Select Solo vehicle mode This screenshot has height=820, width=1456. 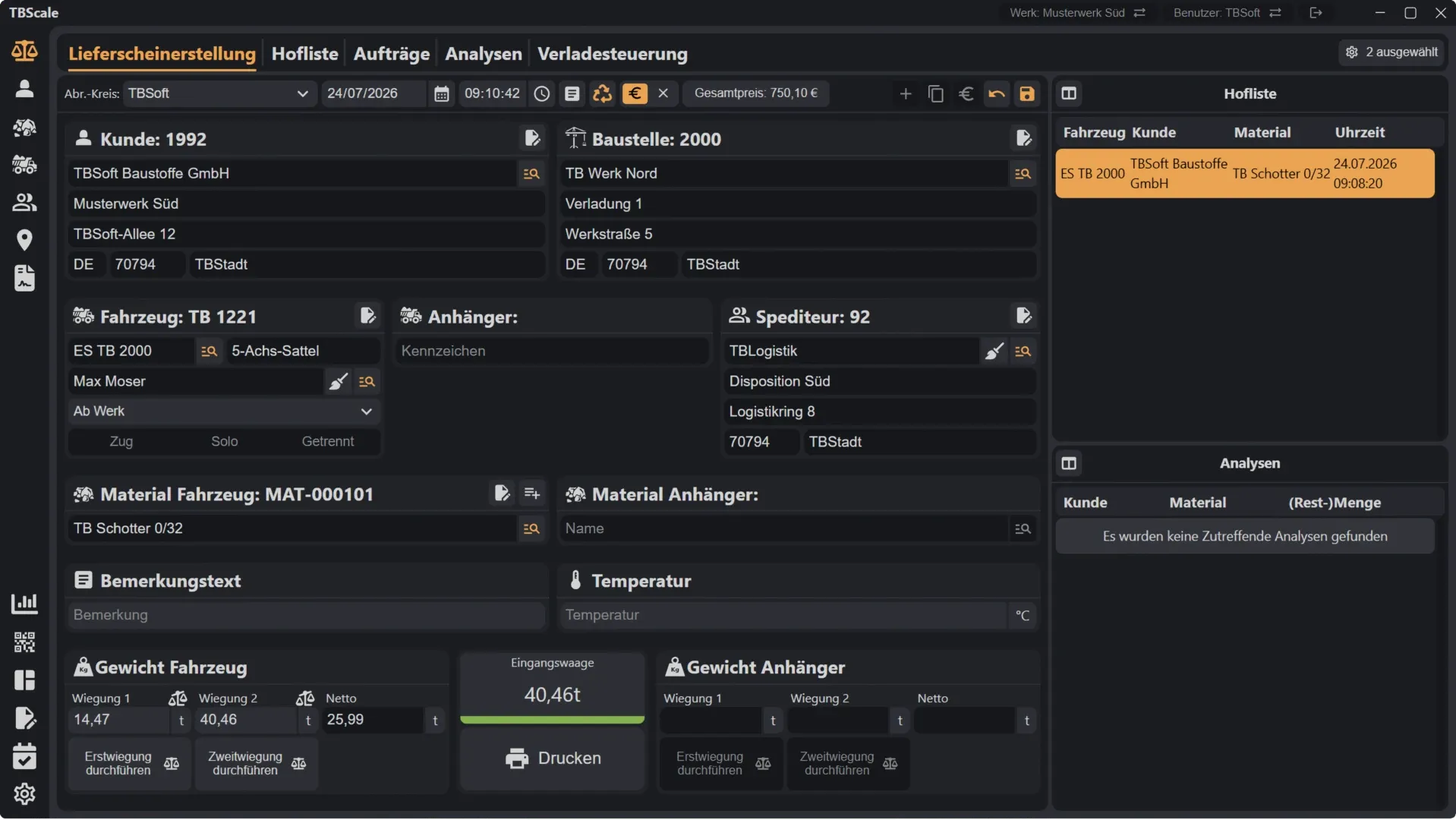224,442
